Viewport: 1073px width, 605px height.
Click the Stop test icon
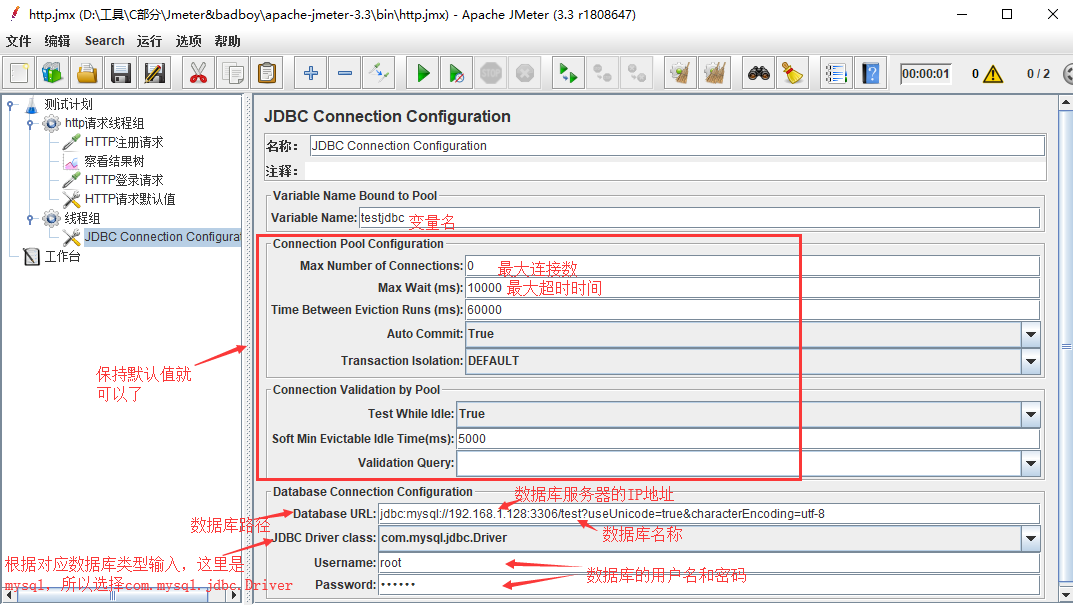tap(491, 73)
